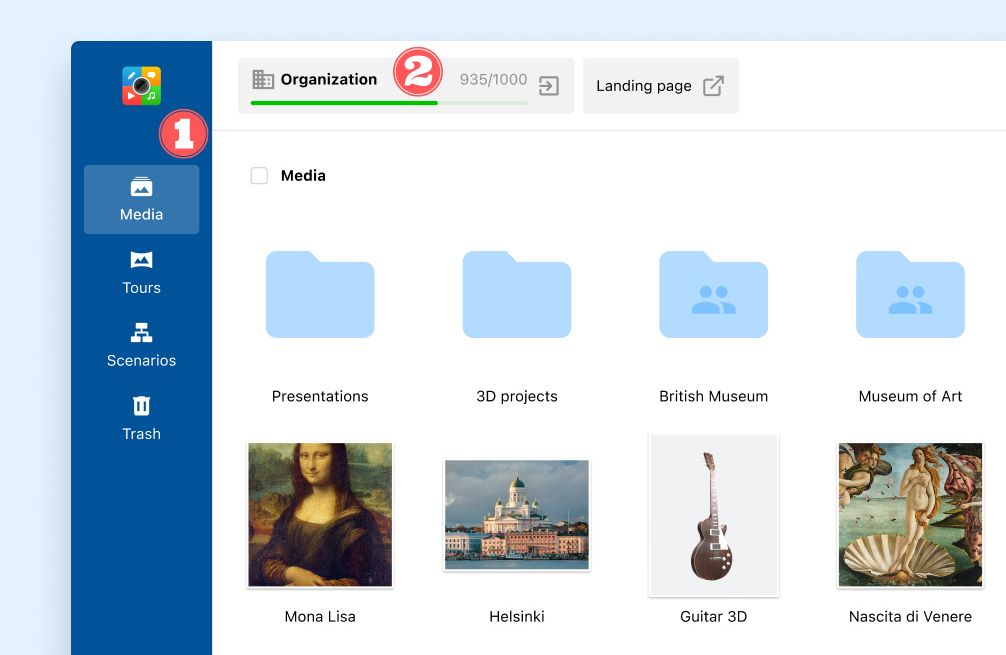
Task: Click the app logo in the sidebar
Action: (x=141, y=85)
